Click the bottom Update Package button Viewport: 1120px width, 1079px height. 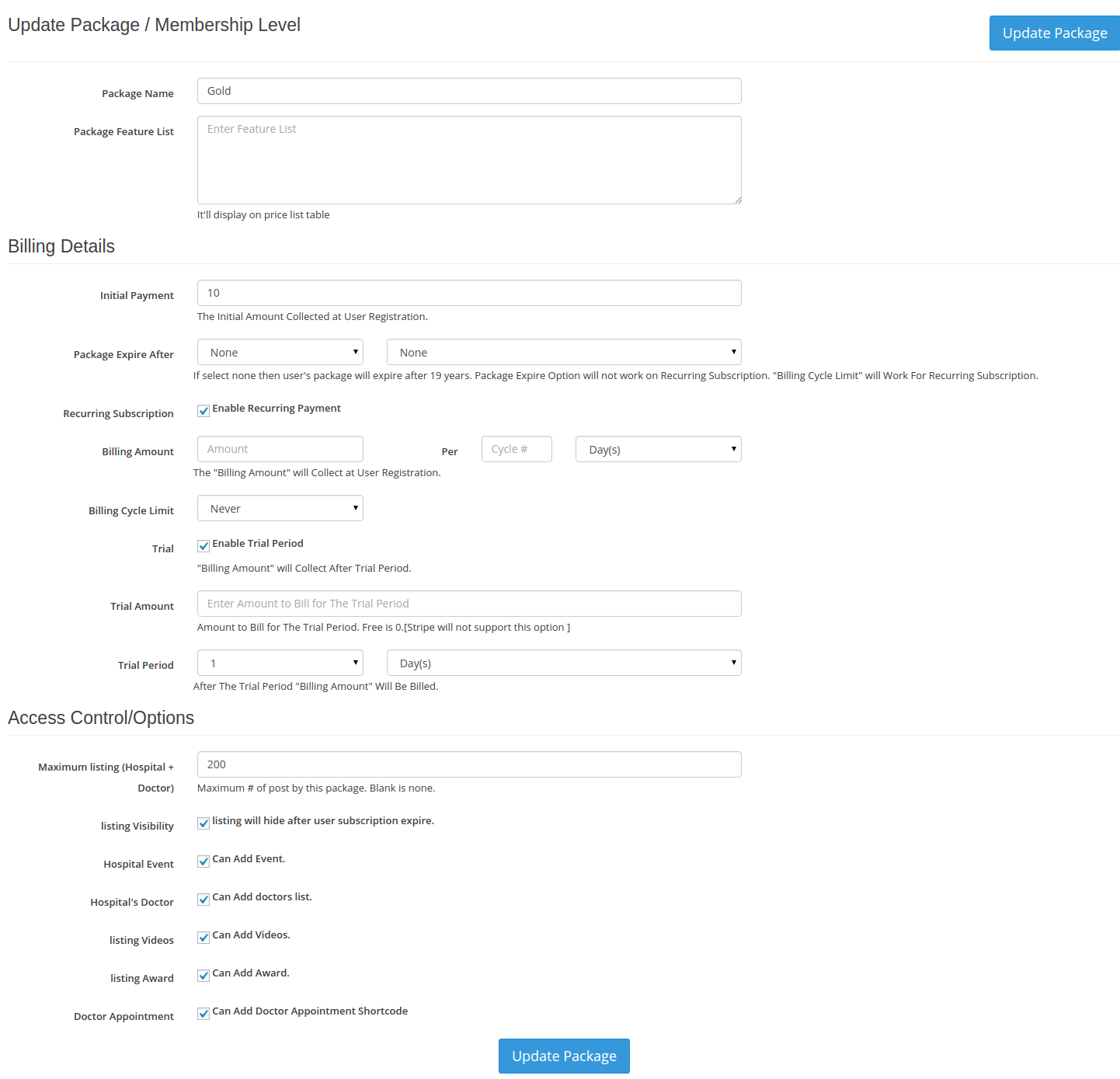tap(564, 1056)
